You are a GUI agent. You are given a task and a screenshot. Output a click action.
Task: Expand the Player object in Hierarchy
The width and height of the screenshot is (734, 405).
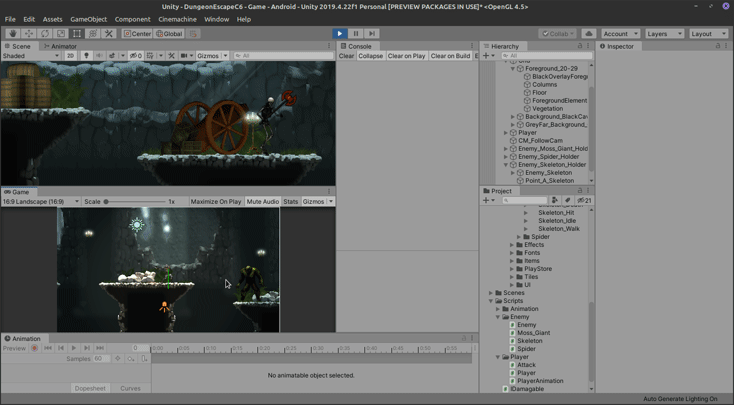click(506, 133)
